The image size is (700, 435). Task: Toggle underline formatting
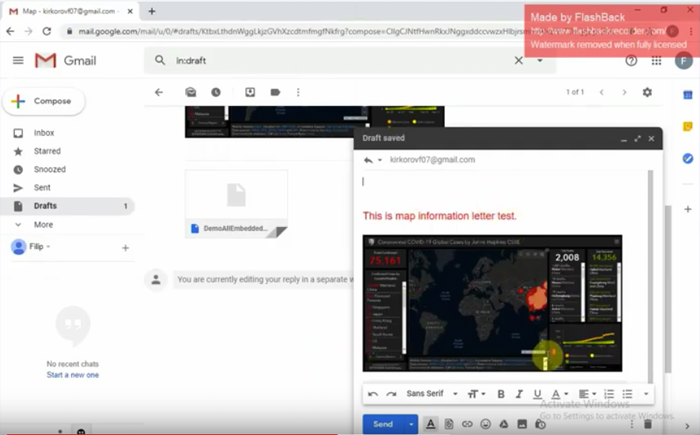coord(538,394)
